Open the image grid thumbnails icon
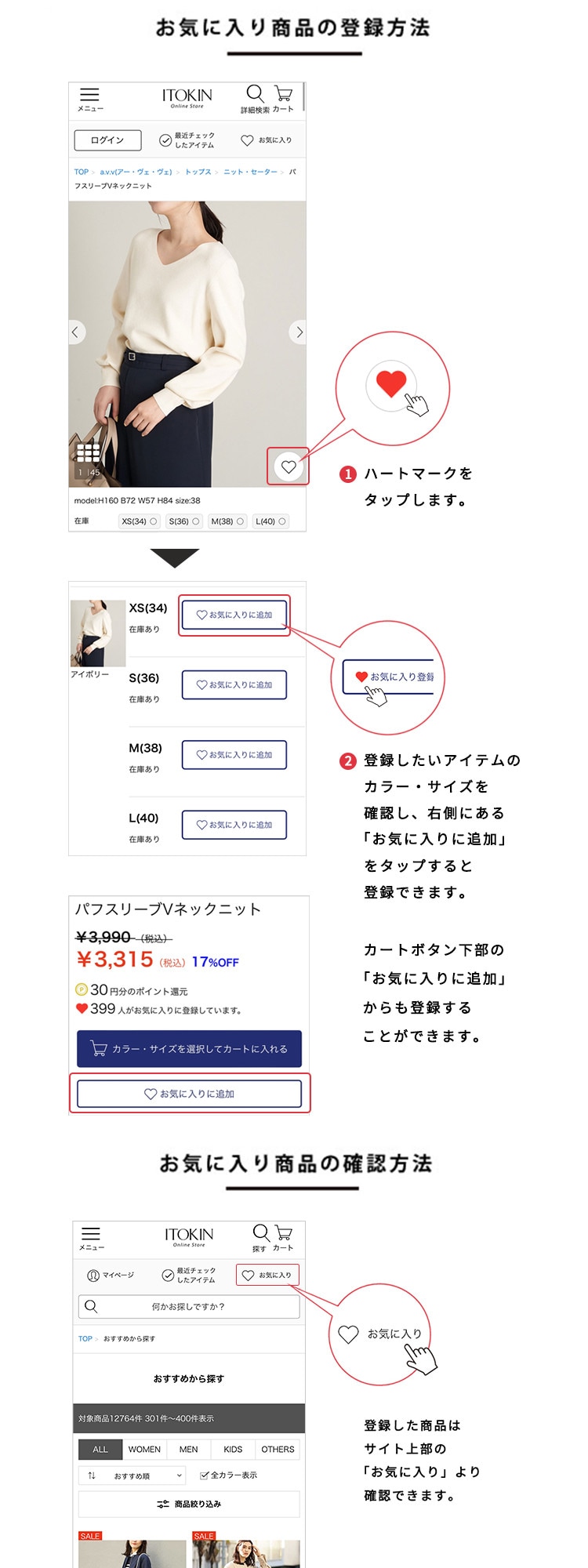 87,452
